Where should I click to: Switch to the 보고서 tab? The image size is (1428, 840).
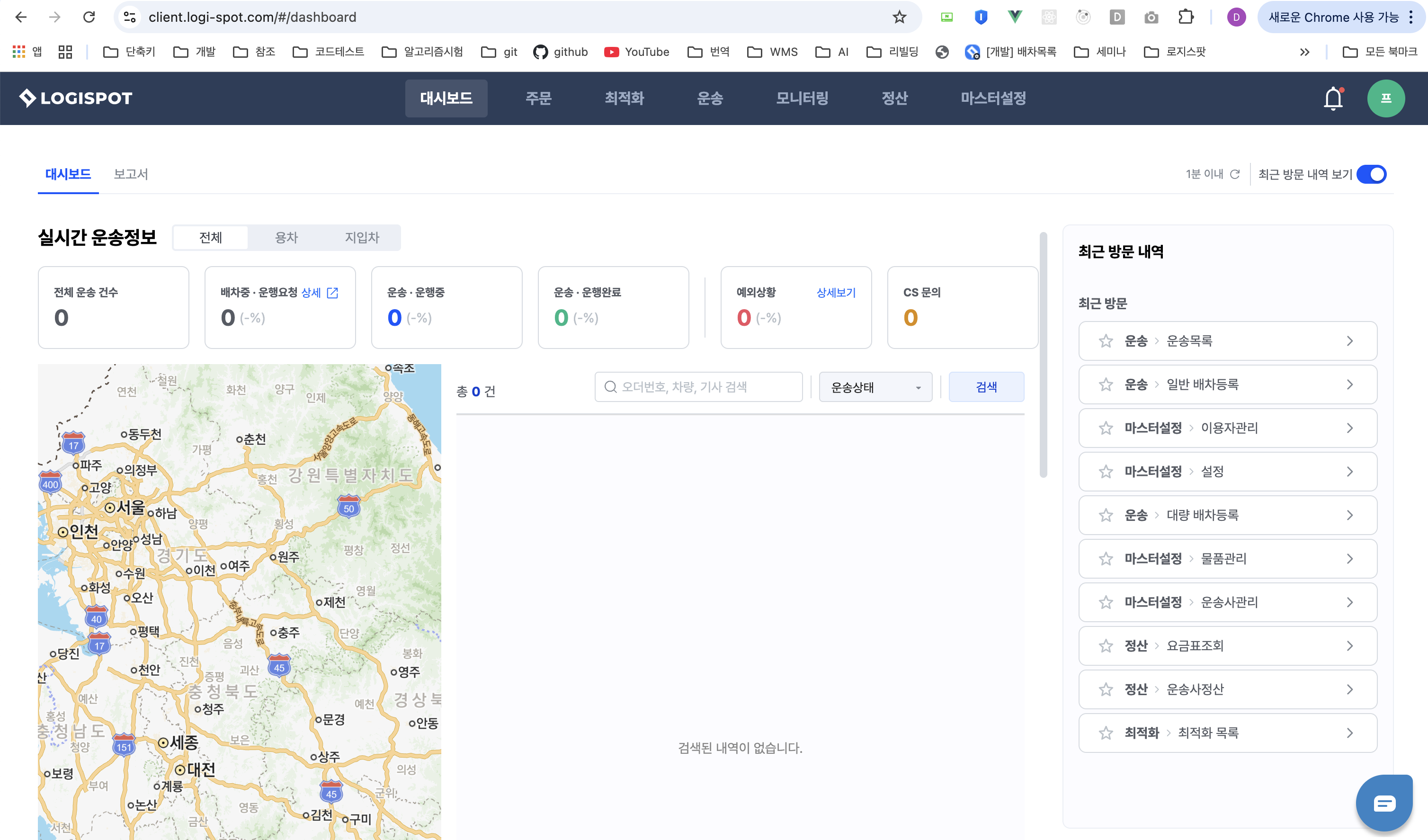[131, 174]
